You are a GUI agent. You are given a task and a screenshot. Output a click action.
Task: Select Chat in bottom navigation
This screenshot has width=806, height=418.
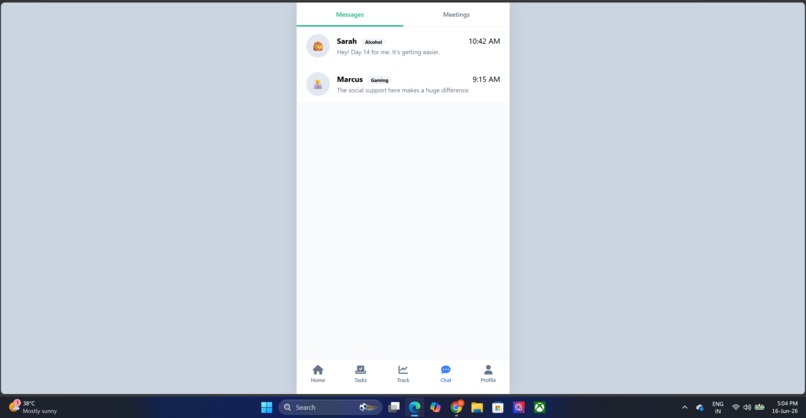coord(446,374)
